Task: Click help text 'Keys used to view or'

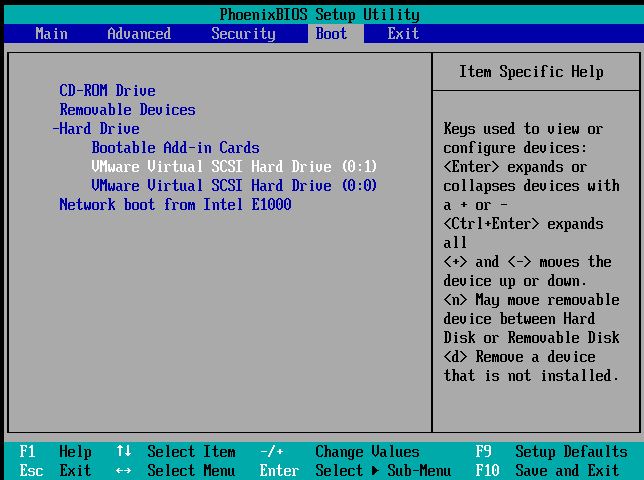Action: point(523,129)
